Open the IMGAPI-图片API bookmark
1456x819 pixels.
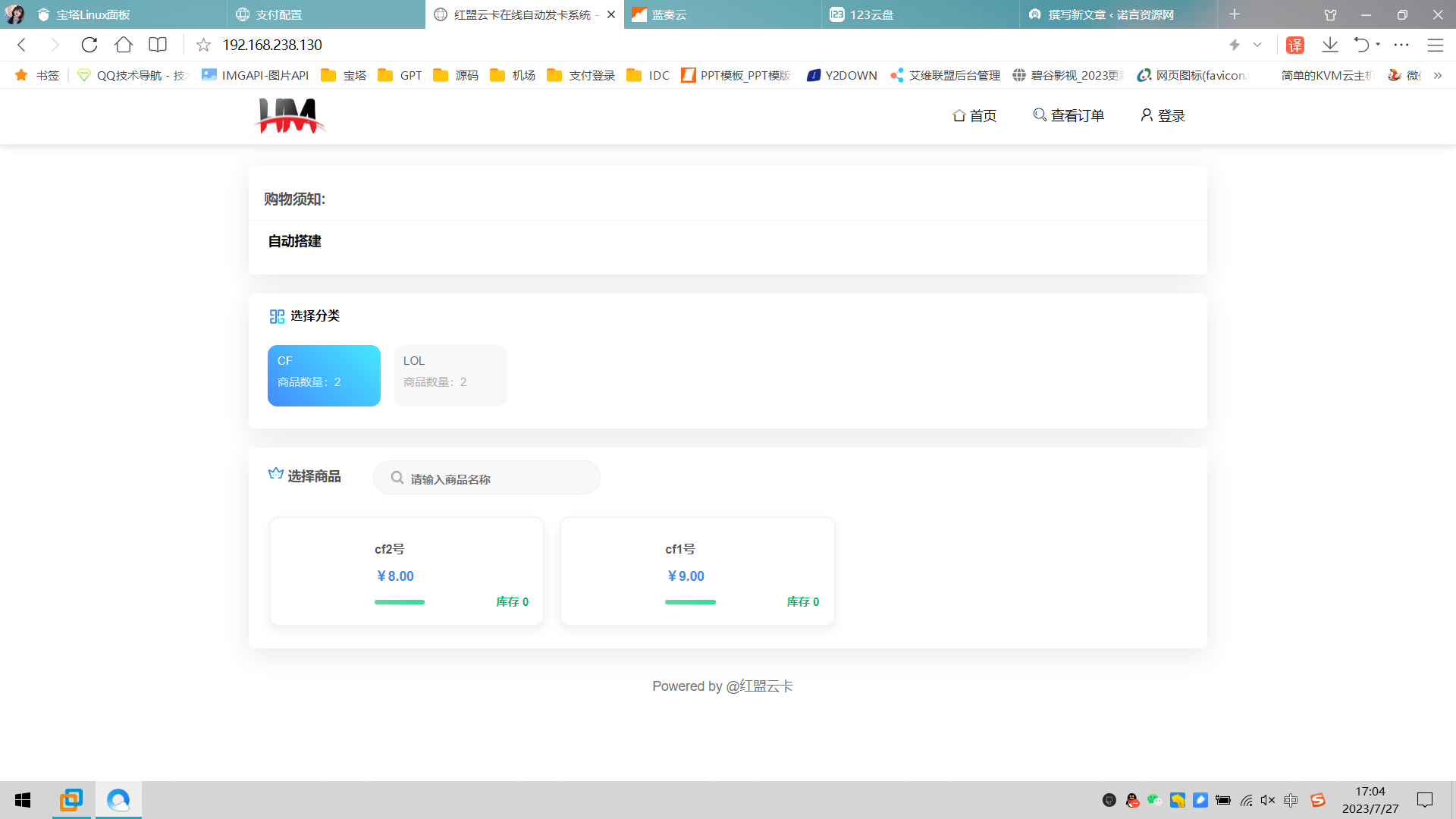tap(256, 75)
